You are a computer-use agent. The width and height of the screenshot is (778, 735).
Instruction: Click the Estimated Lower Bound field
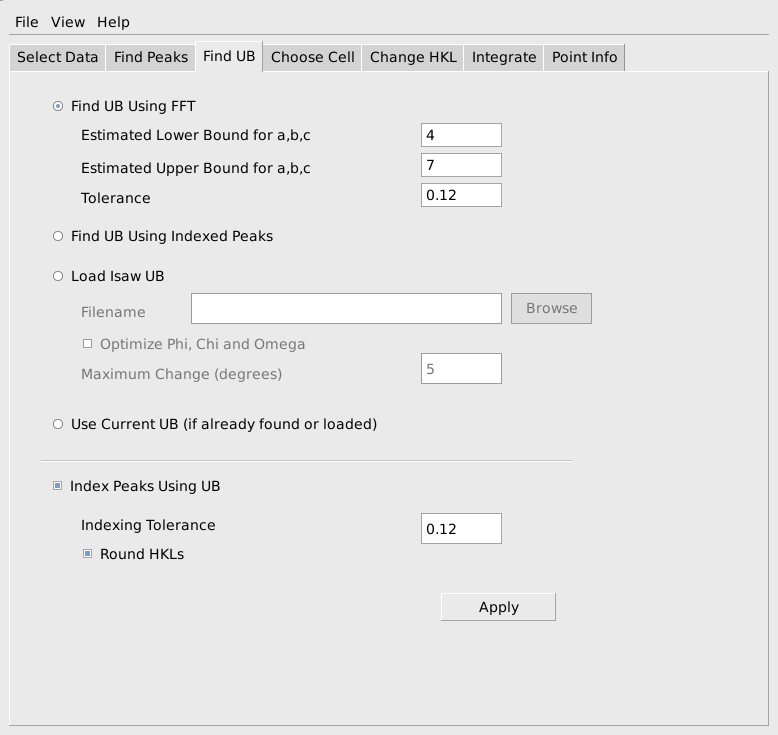[461, 135]
